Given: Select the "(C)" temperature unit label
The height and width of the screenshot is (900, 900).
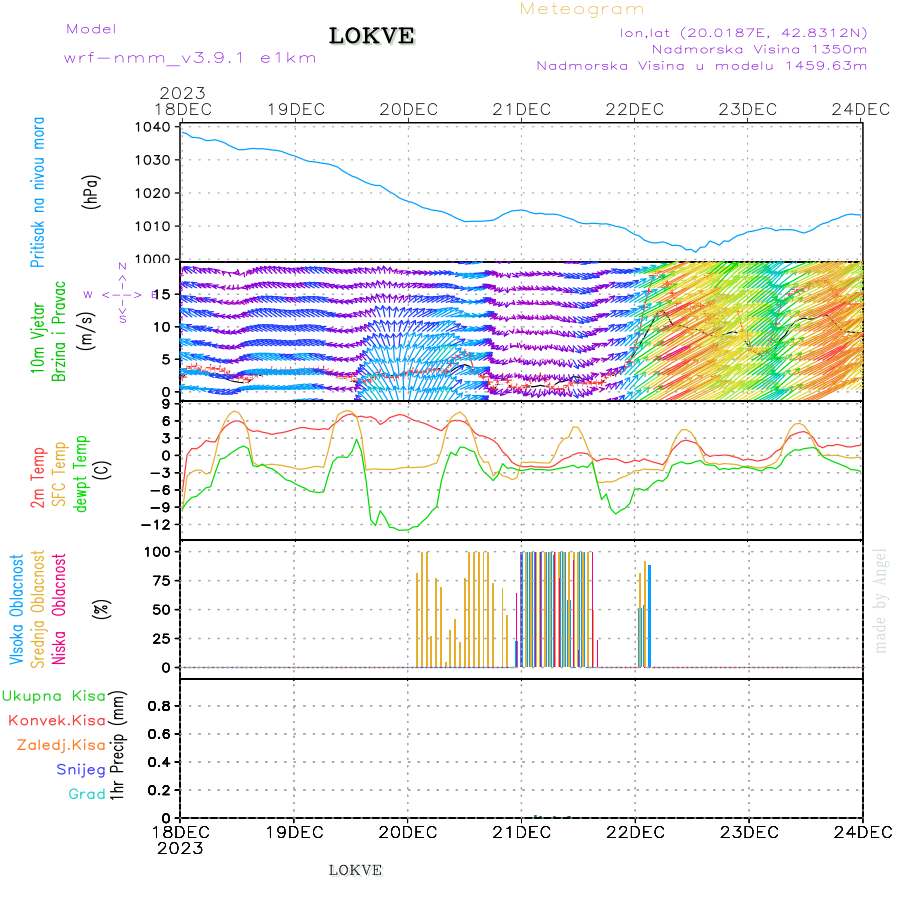Looking at the screenshot, I should click(x=102, y=470).
